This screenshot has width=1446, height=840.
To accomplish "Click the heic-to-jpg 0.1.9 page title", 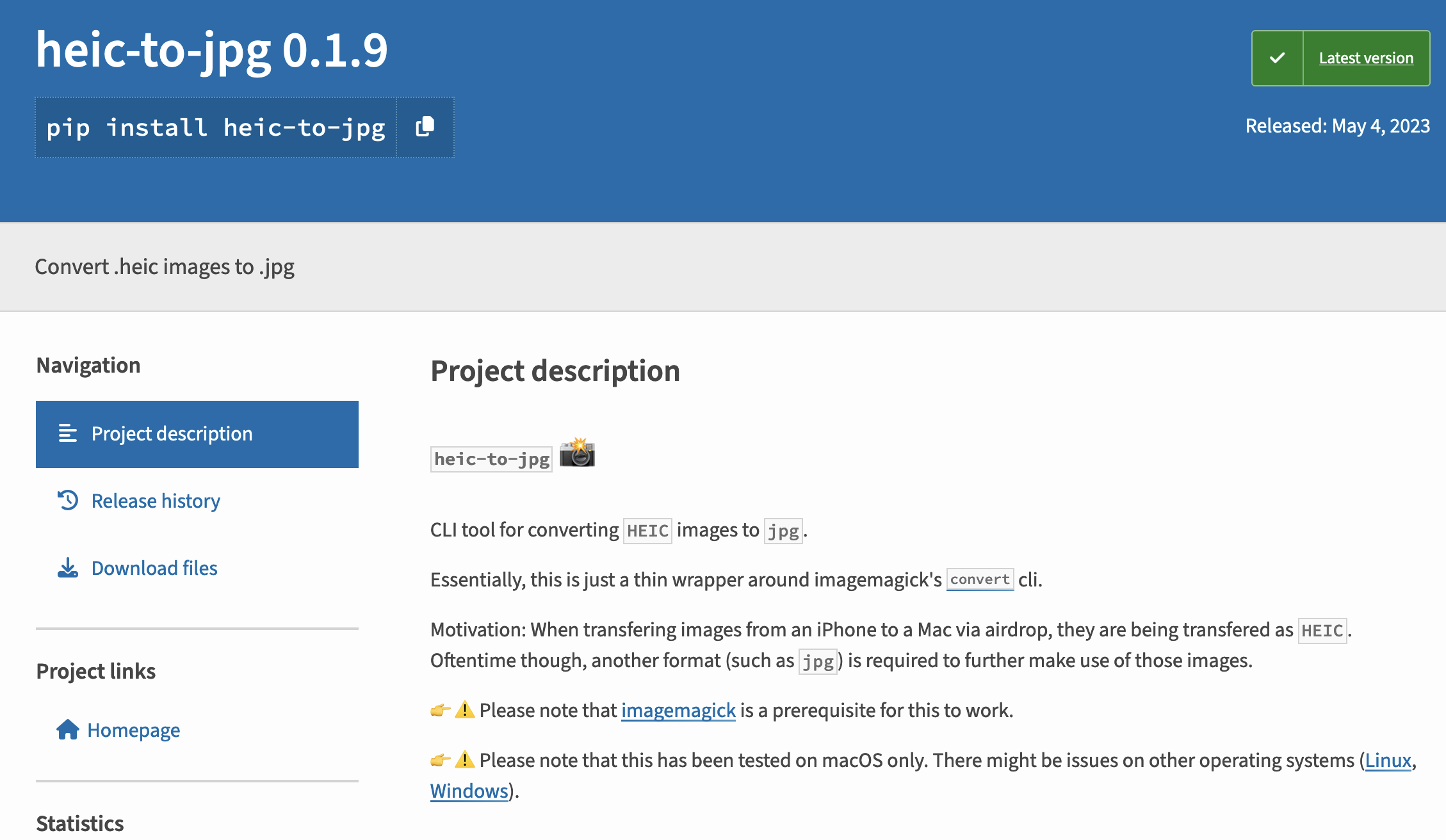I will 211,50.
